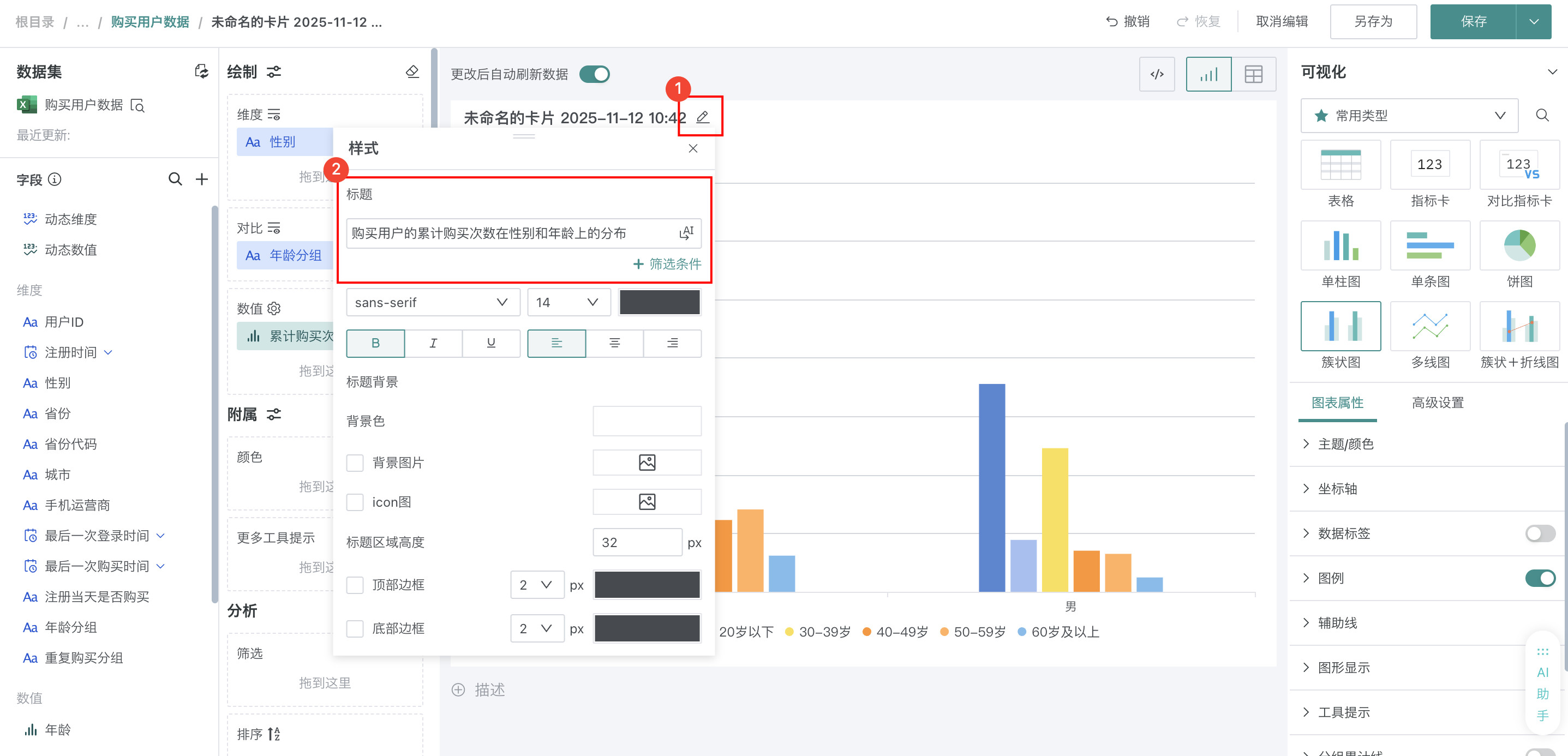The width and height of the screenshot is (1568, 756).
Task: Click the title font color swatch
Action: click(x=659, y=303)
